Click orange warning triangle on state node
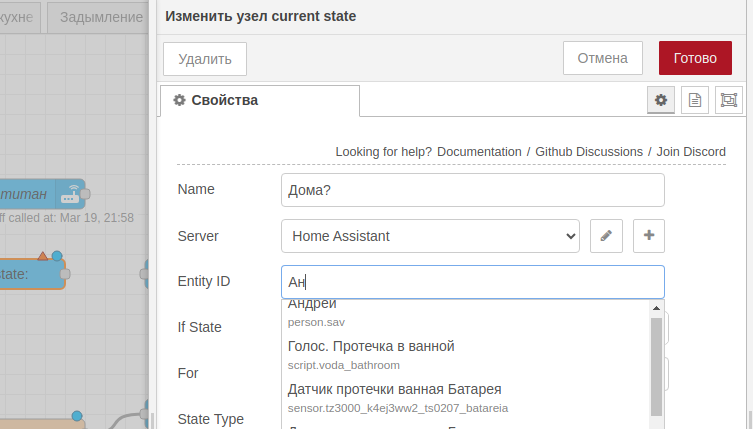The height and width of the screenshot is (429, 753). coord(42,256)
